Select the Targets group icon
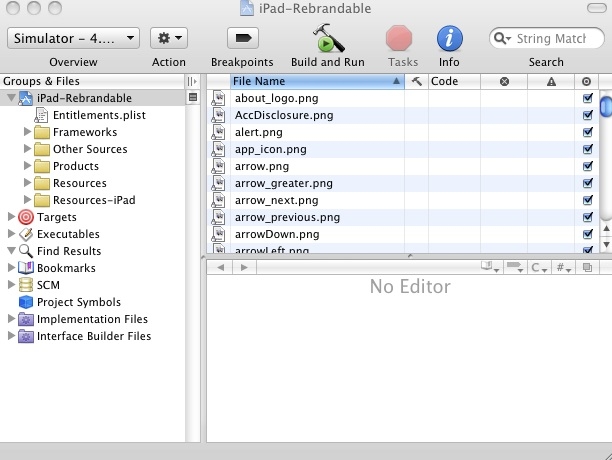The width and height of the screenshot is (612, 460). 26,217
